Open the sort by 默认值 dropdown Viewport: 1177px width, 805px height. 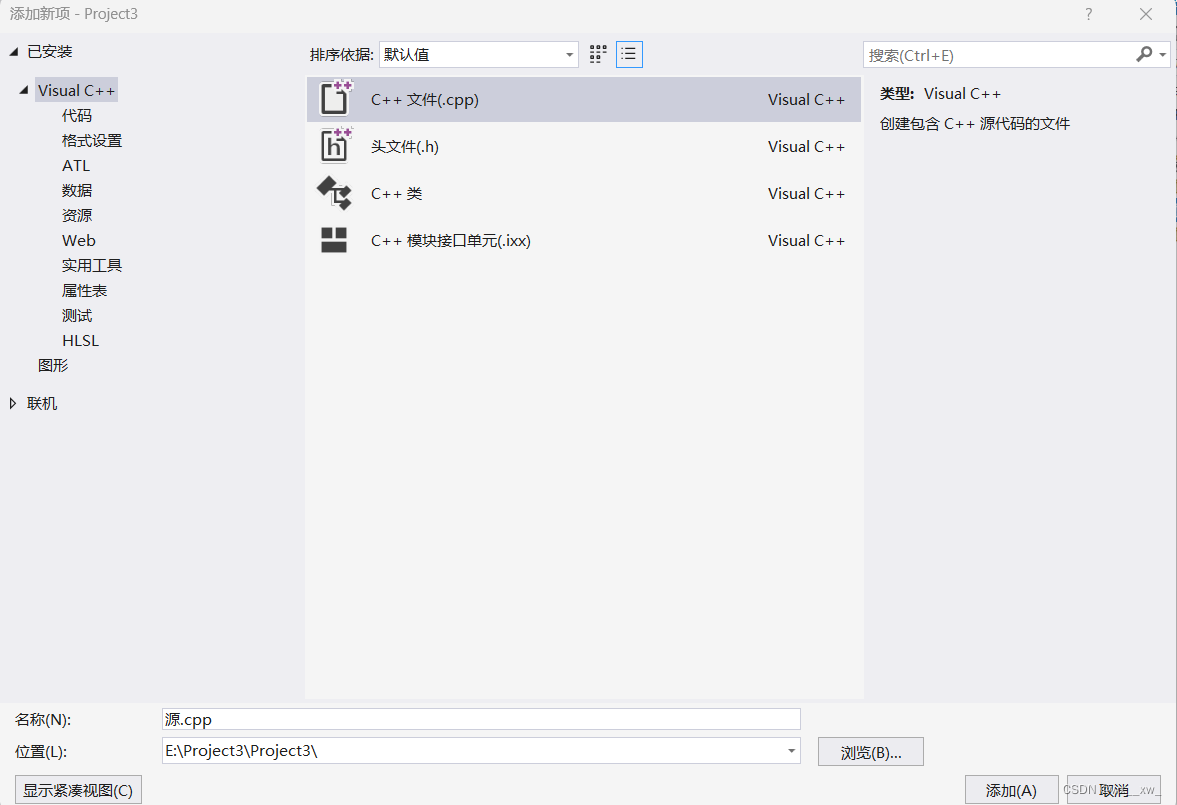(x=479, y=55)
